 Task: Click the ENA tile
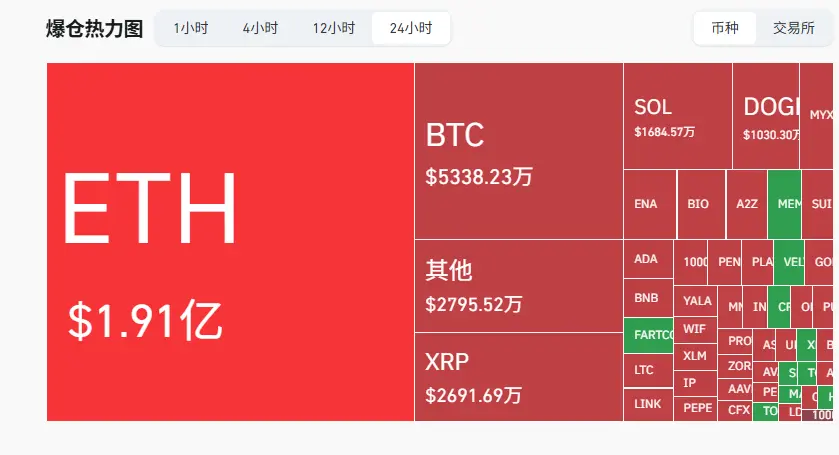click(x=650, y=204)
